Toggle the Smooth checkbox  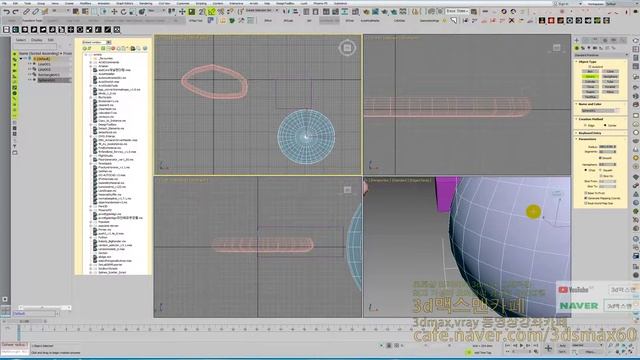coord(600,158)
